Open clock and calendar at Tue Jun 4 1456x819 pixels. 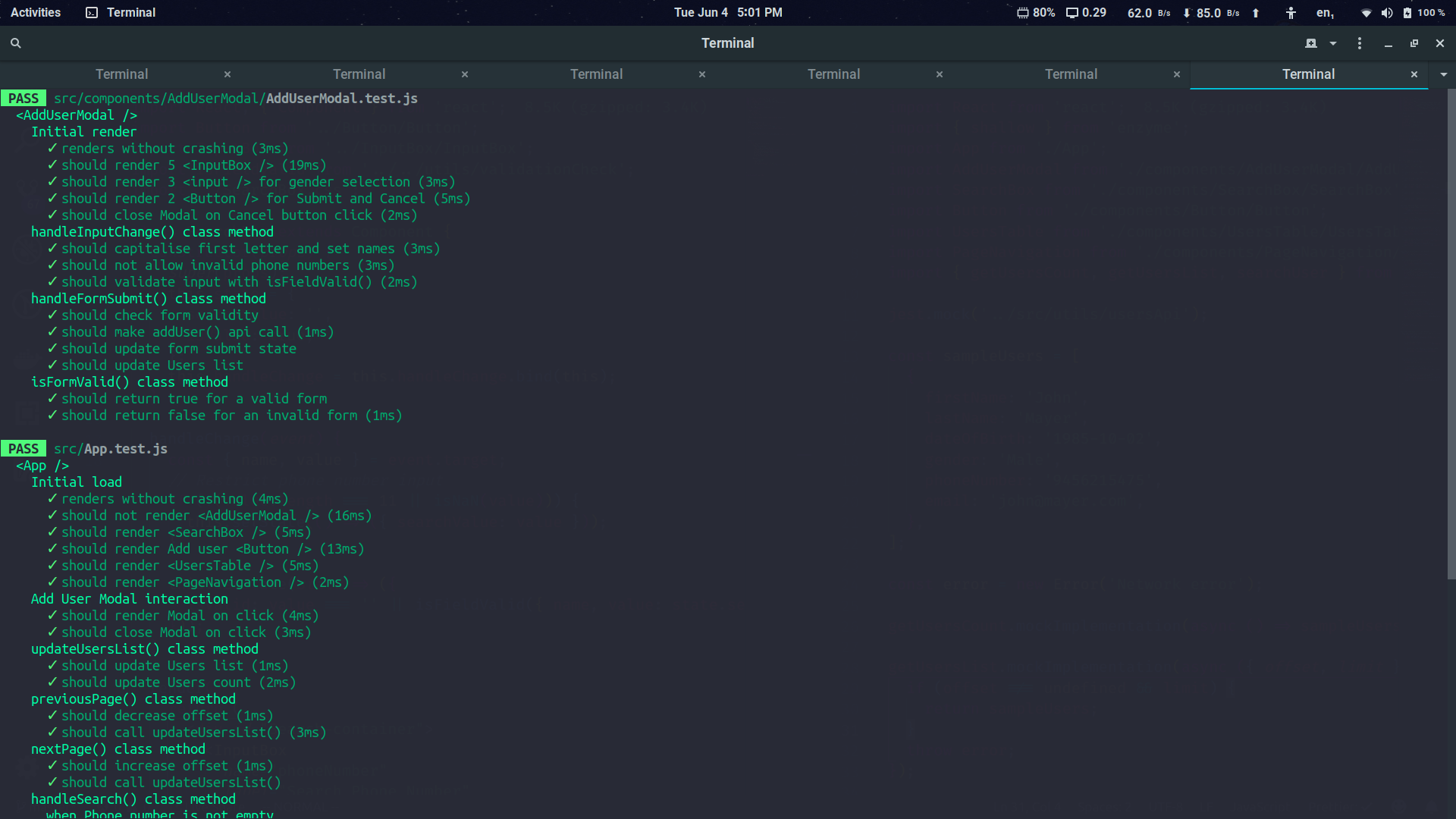point(728,12)
